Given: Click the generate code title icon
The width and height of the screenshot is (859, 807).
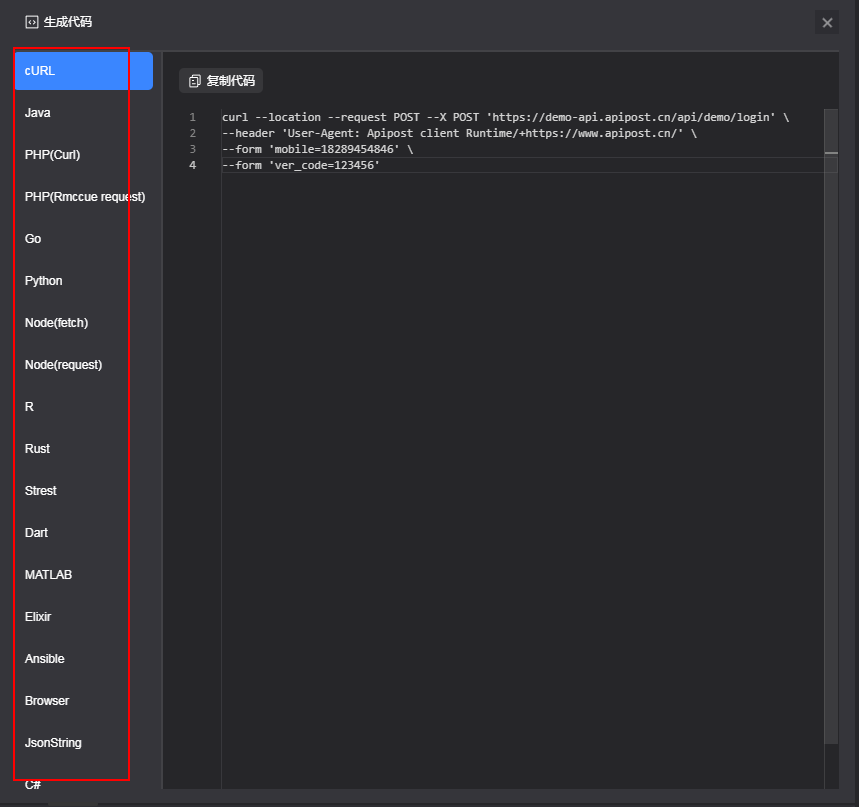Looking at the screenshot, I should coord(32,22).
